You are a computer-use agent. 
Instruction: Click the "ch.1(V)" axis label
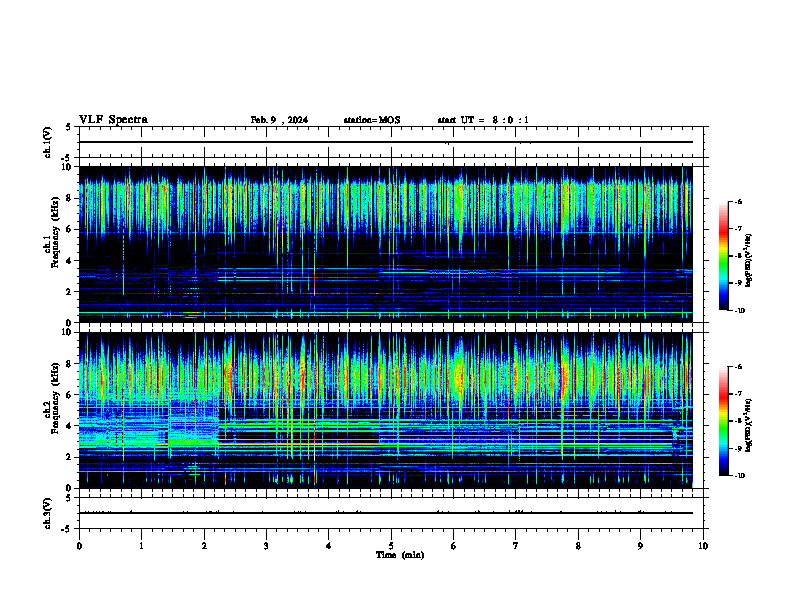coord(47,142)
